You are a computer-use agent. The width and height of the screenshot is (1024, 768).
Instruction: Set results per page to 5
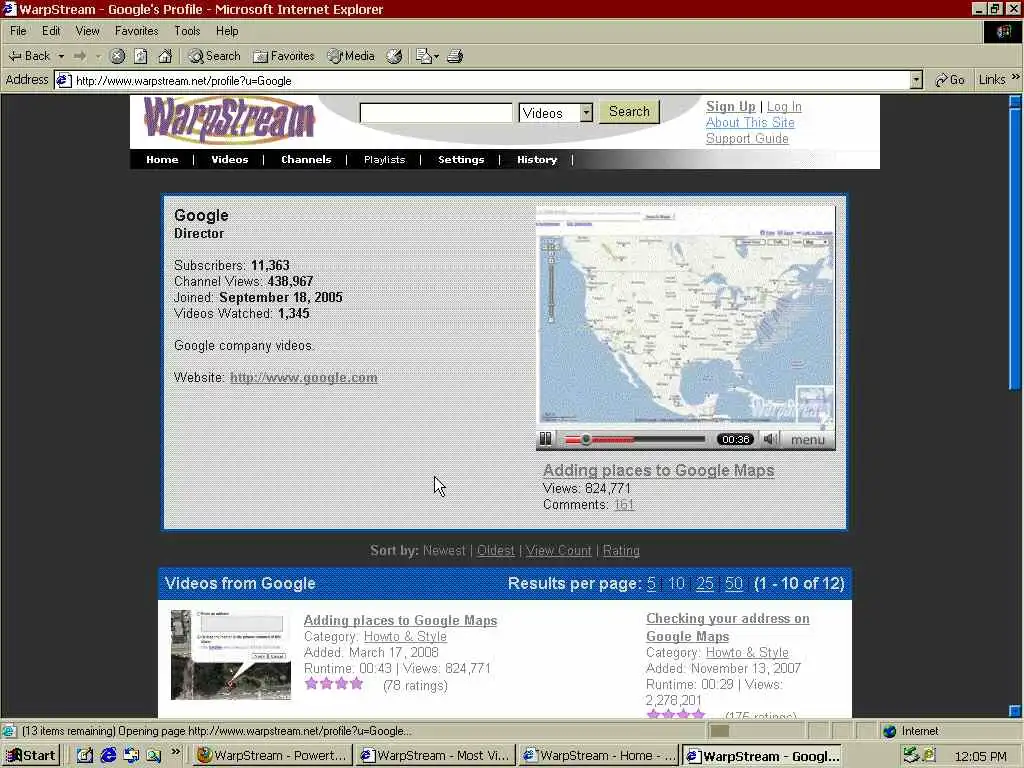651,583
